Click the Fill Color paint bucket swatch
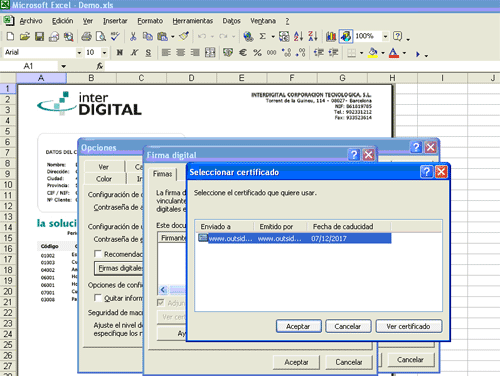 click(x=373, y=53)
